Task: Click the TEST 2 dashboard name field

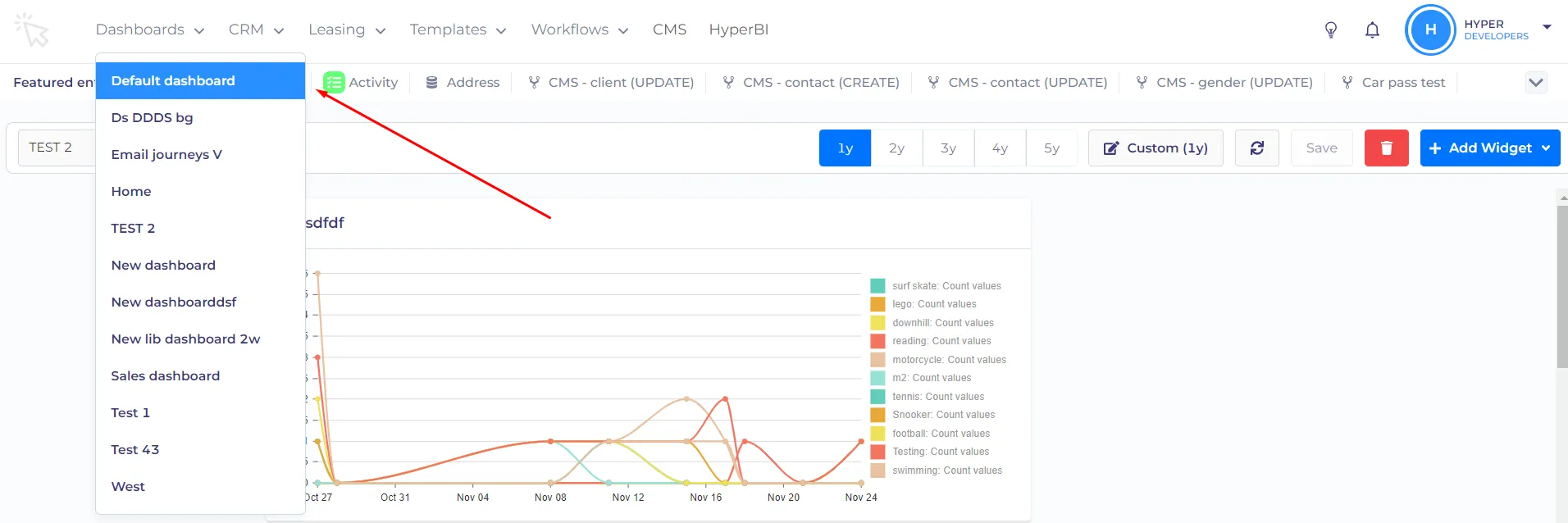Action: (57, 148)
